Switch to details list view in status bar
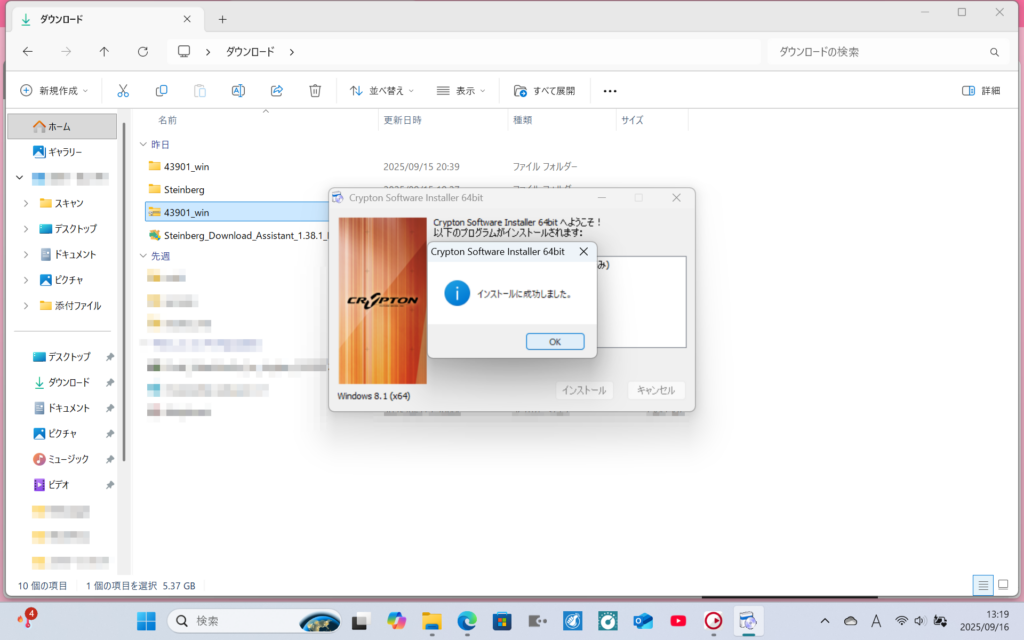 (983, 585)
